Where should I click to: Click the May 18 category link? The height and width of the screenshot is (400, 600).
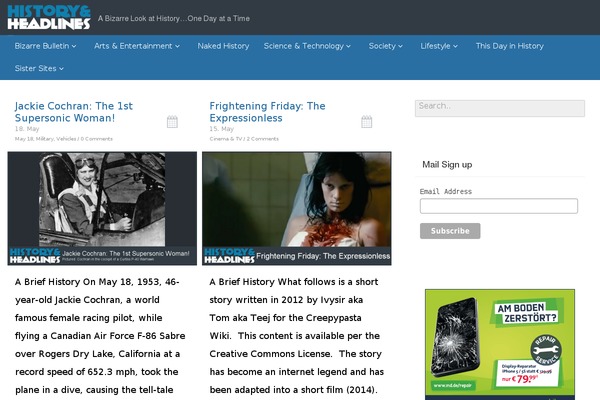pos(24,139)
